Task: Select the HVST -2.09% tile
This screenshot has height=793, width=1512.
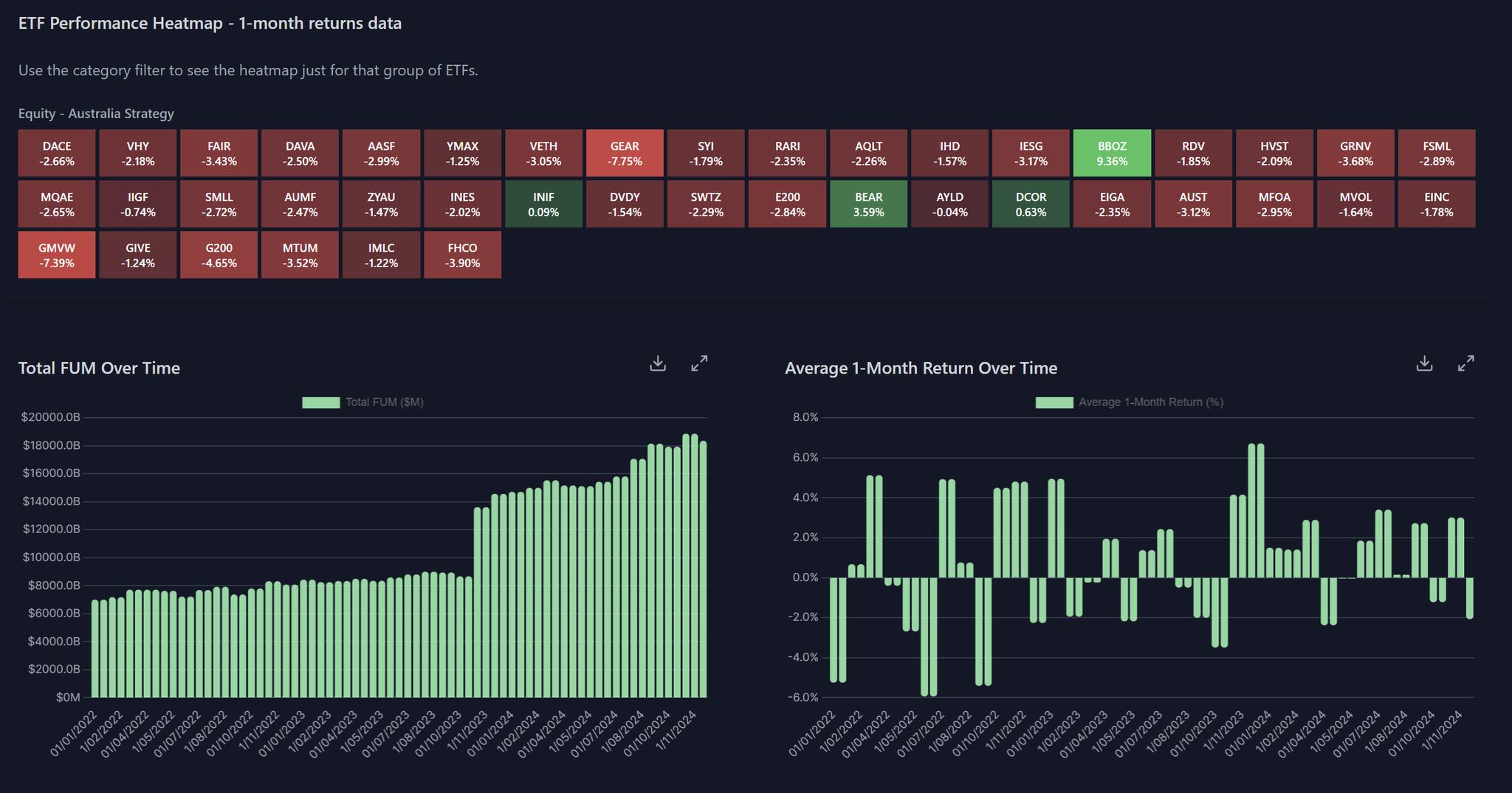Action: point(1274,153)
